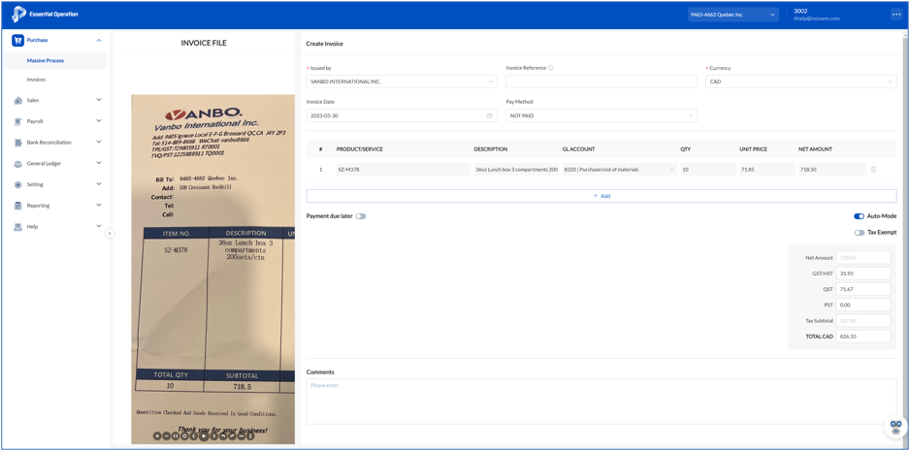Open the Currency CAD dropdown
The image size is (910, 450).
point(801,82)
